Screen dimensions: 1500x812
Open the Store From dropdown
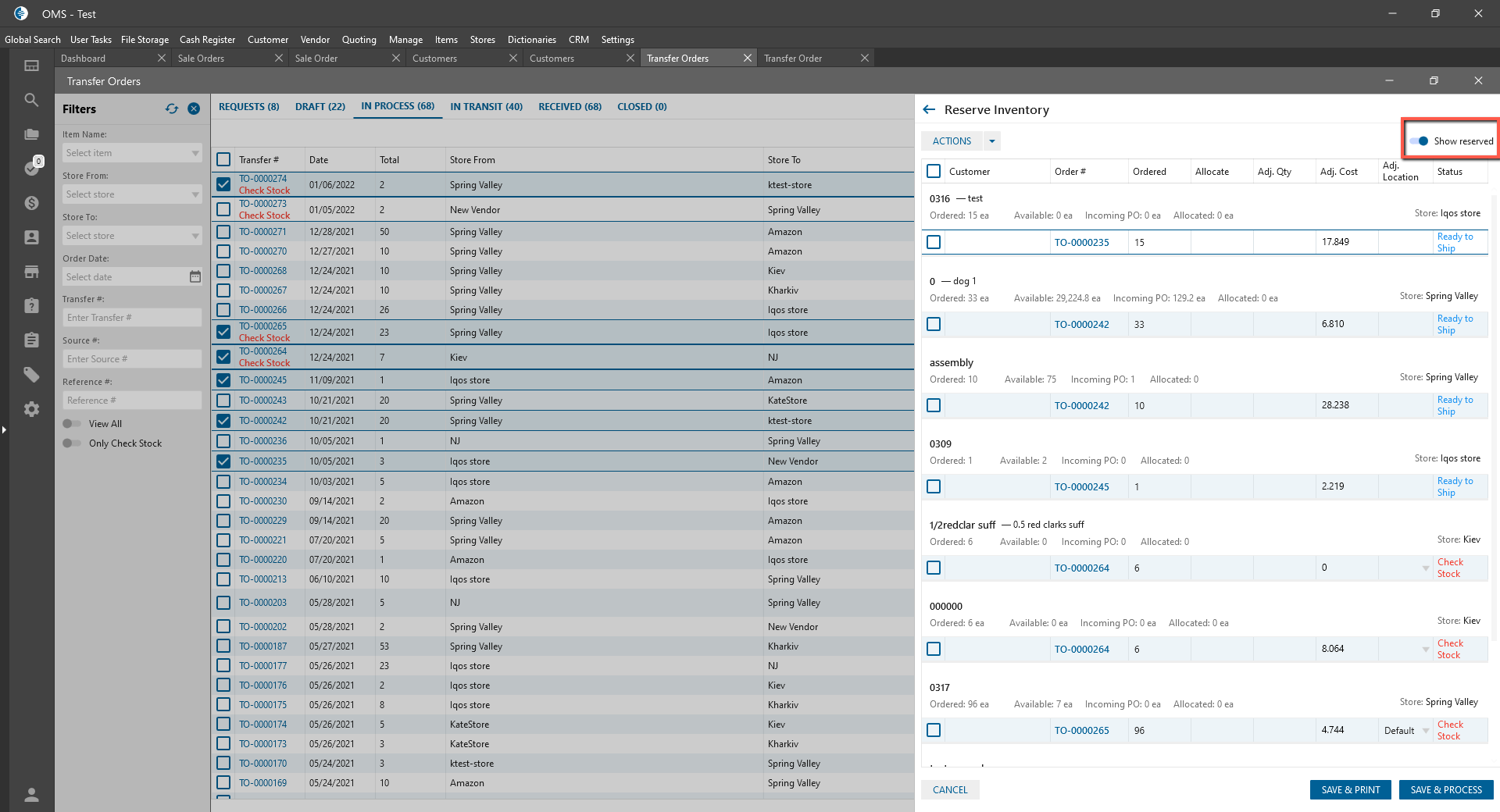pyautogui.click(x=195, y=194)
